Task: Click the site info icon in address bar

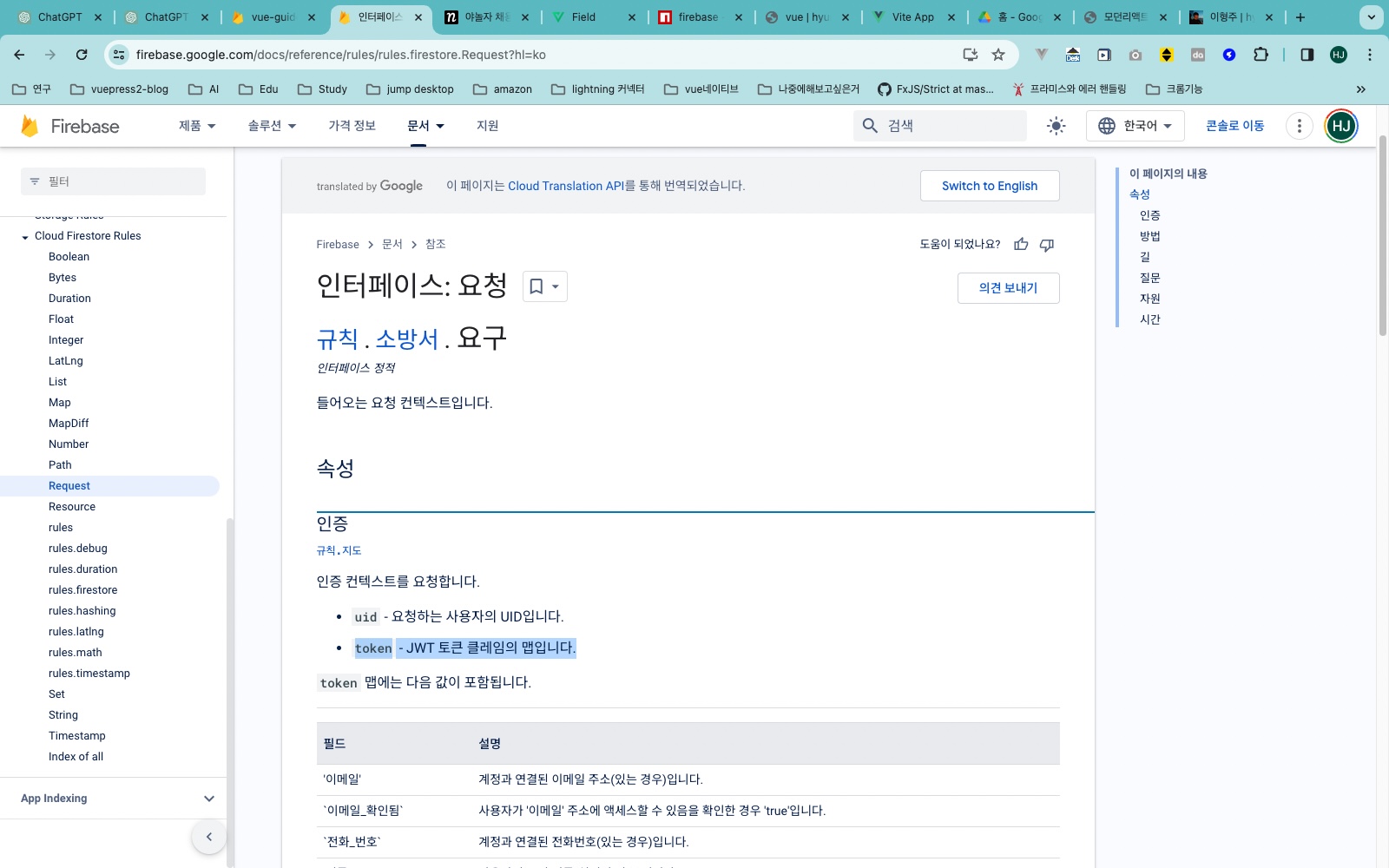Action: [119, 55]
